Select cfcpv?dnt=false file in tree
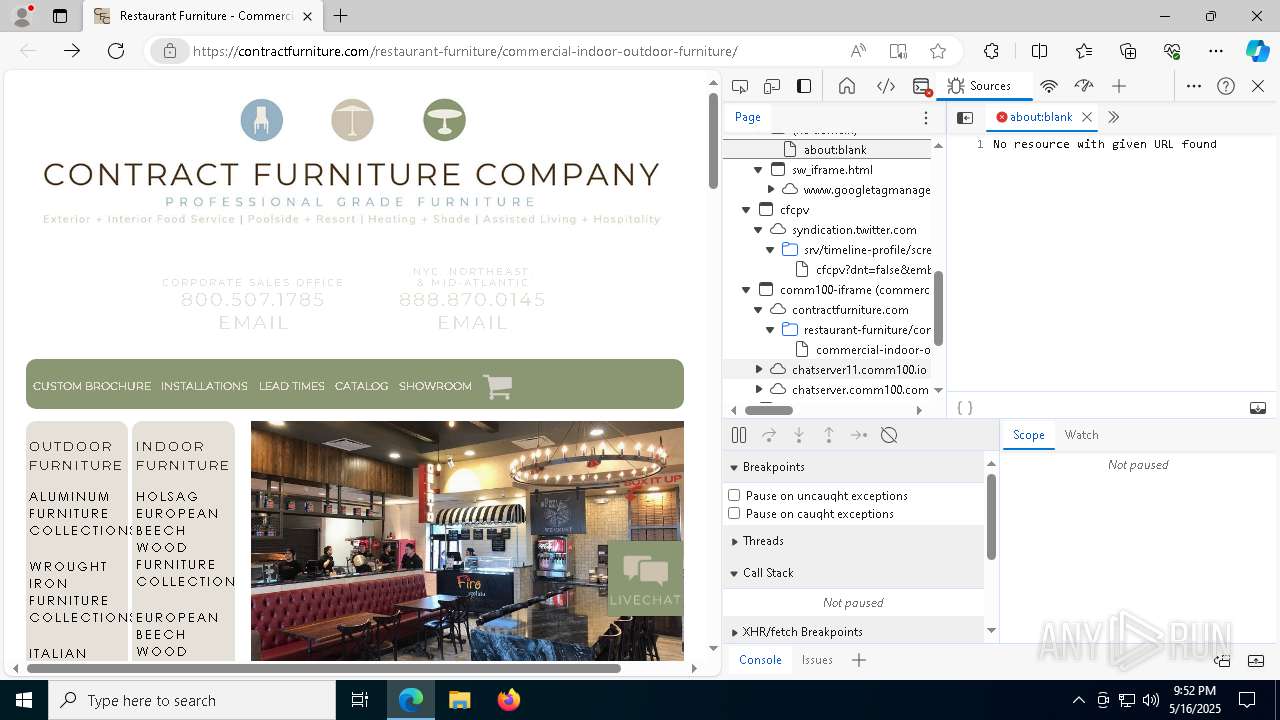Viewport: 1280px width, 720px height. (x=872, y=270)
